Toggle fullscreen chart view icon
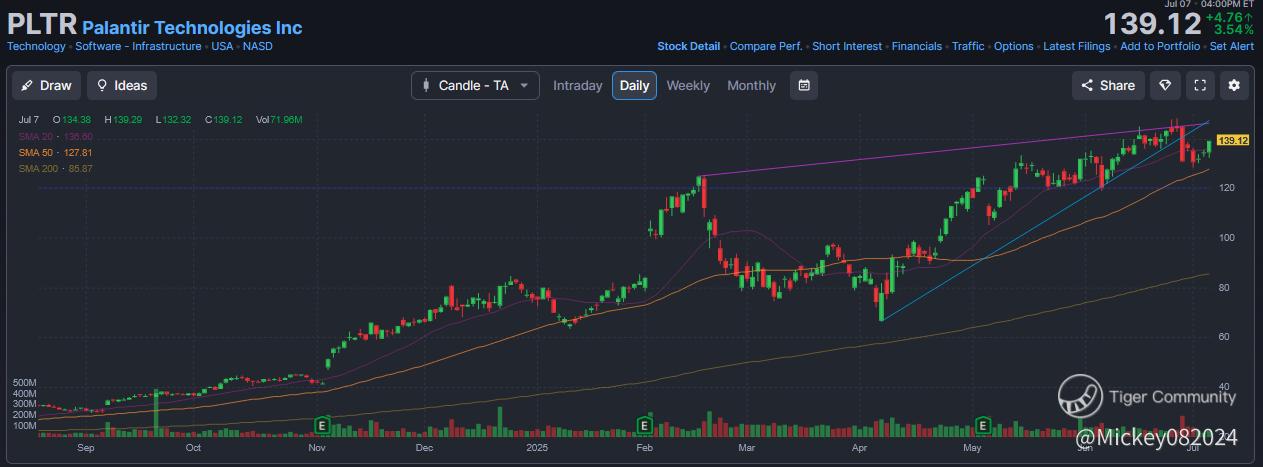This screenshot has width=1263, height=467. click(1200, 85)
